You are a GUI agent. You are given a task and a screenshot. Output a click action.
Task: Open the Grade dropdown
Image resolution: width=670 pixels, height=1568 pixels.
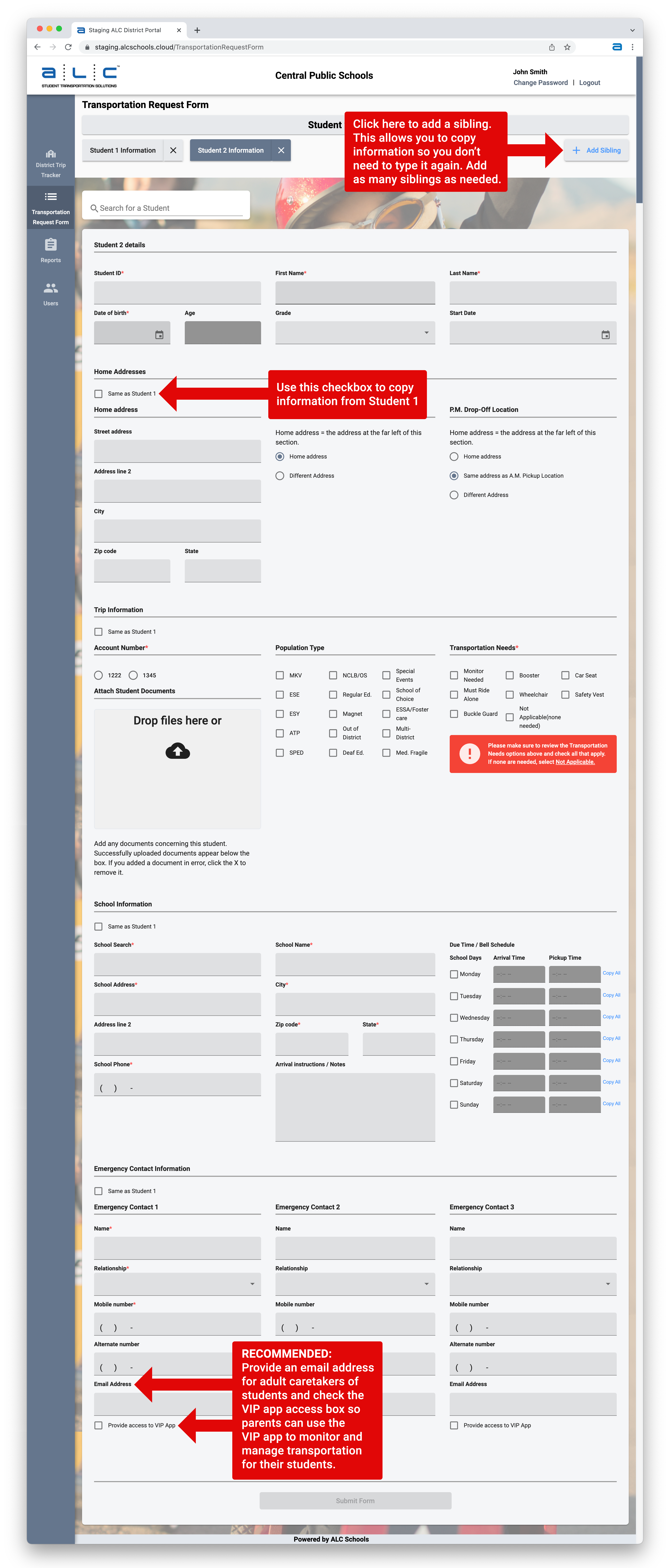[x=355, y=333]
